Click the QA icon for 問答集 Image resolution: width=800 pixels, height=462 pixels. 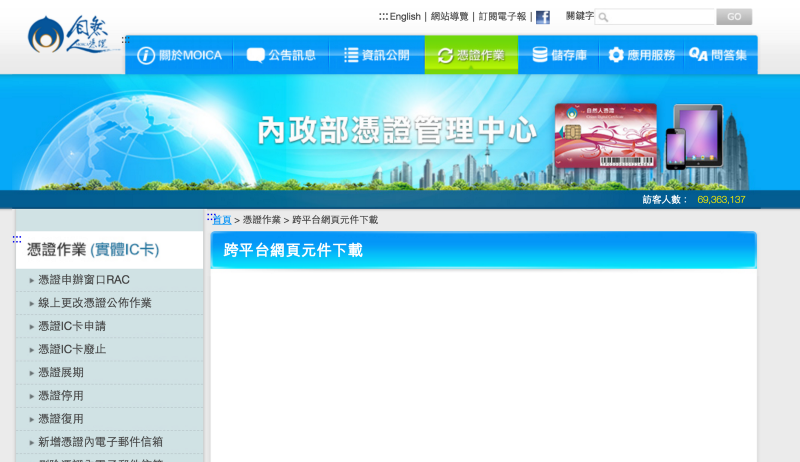698,55
